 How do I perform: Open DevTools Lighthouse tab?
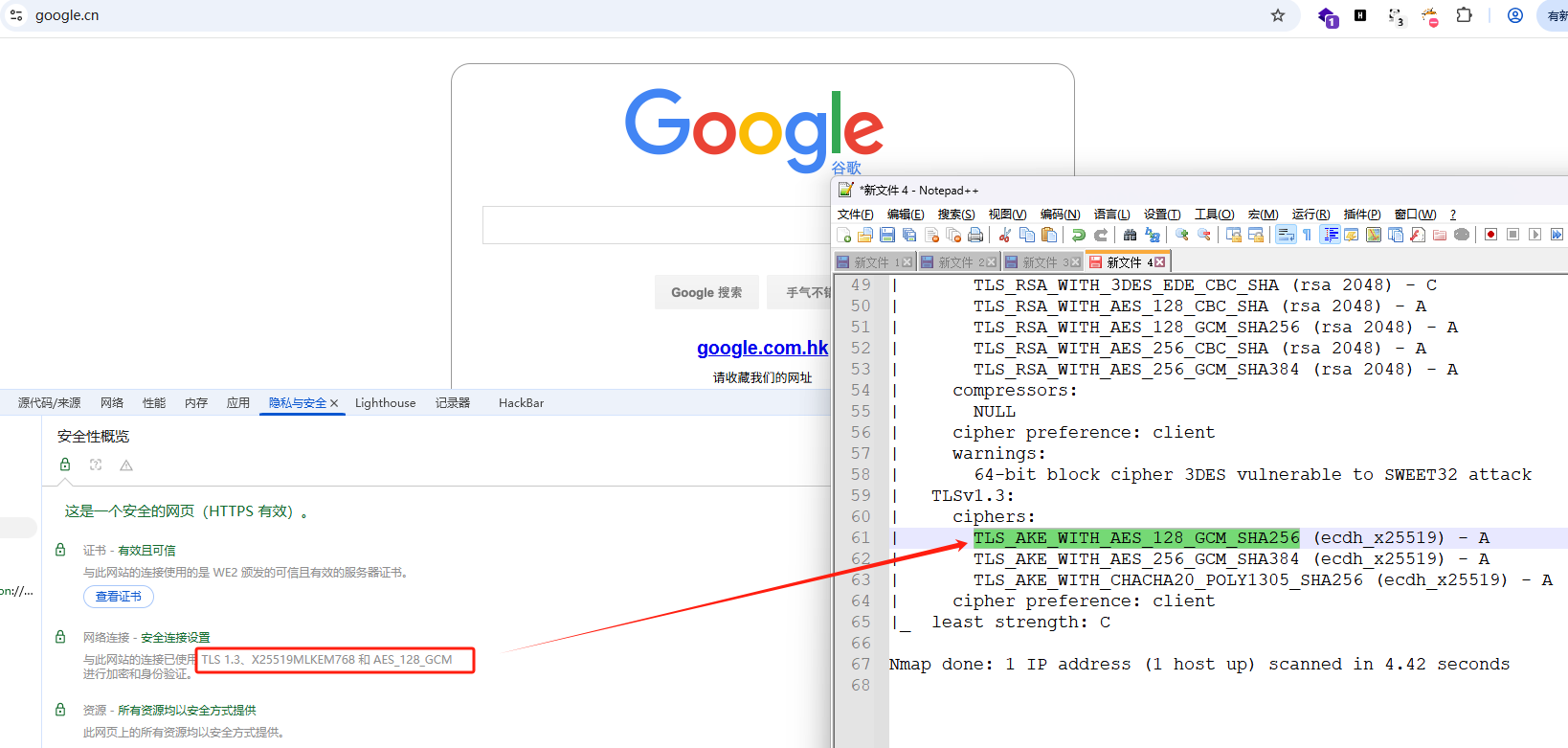tap(385, 403)
